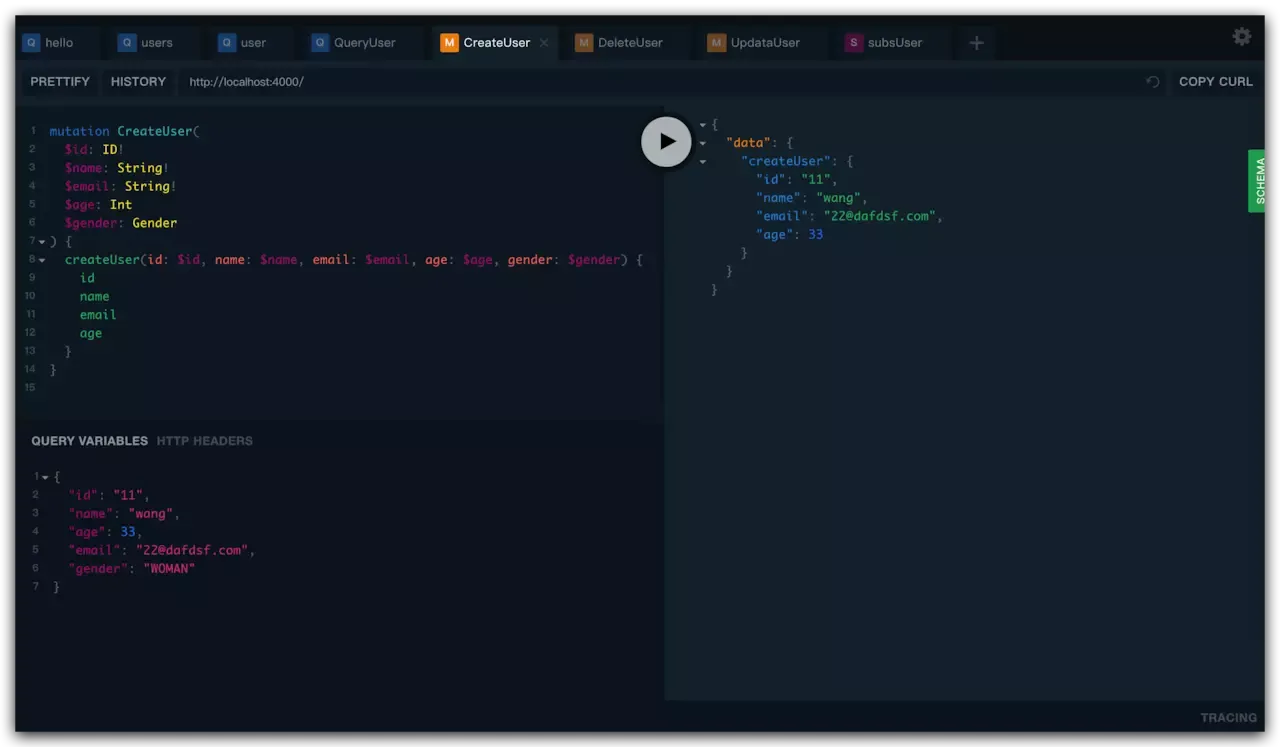Screen dimensions: 1280x747
Task: Collapse the "createUser" node in response
Action: [x=703, y=161]
